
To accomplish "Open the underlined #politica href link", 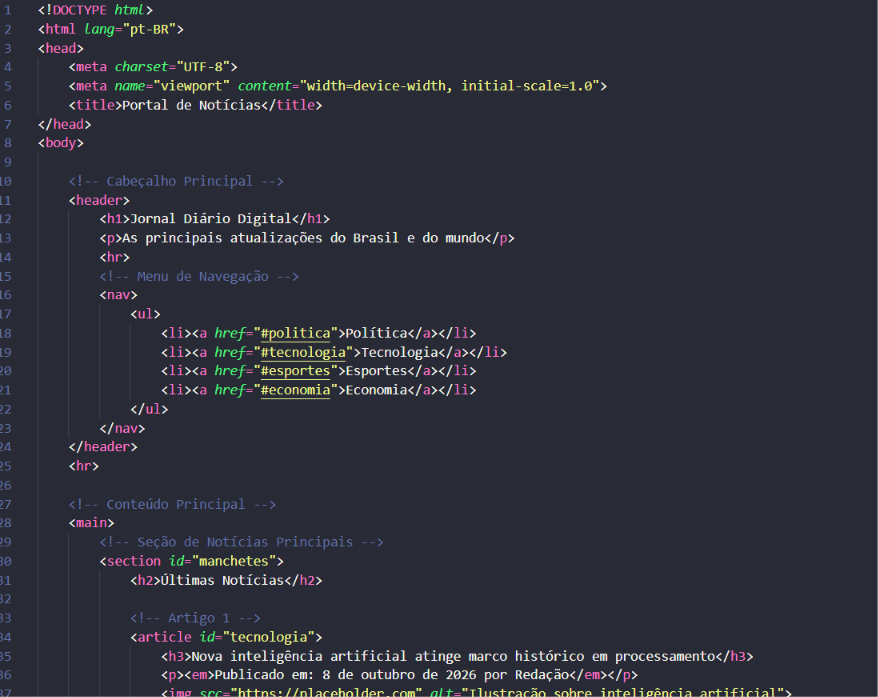I will [296, 333].
